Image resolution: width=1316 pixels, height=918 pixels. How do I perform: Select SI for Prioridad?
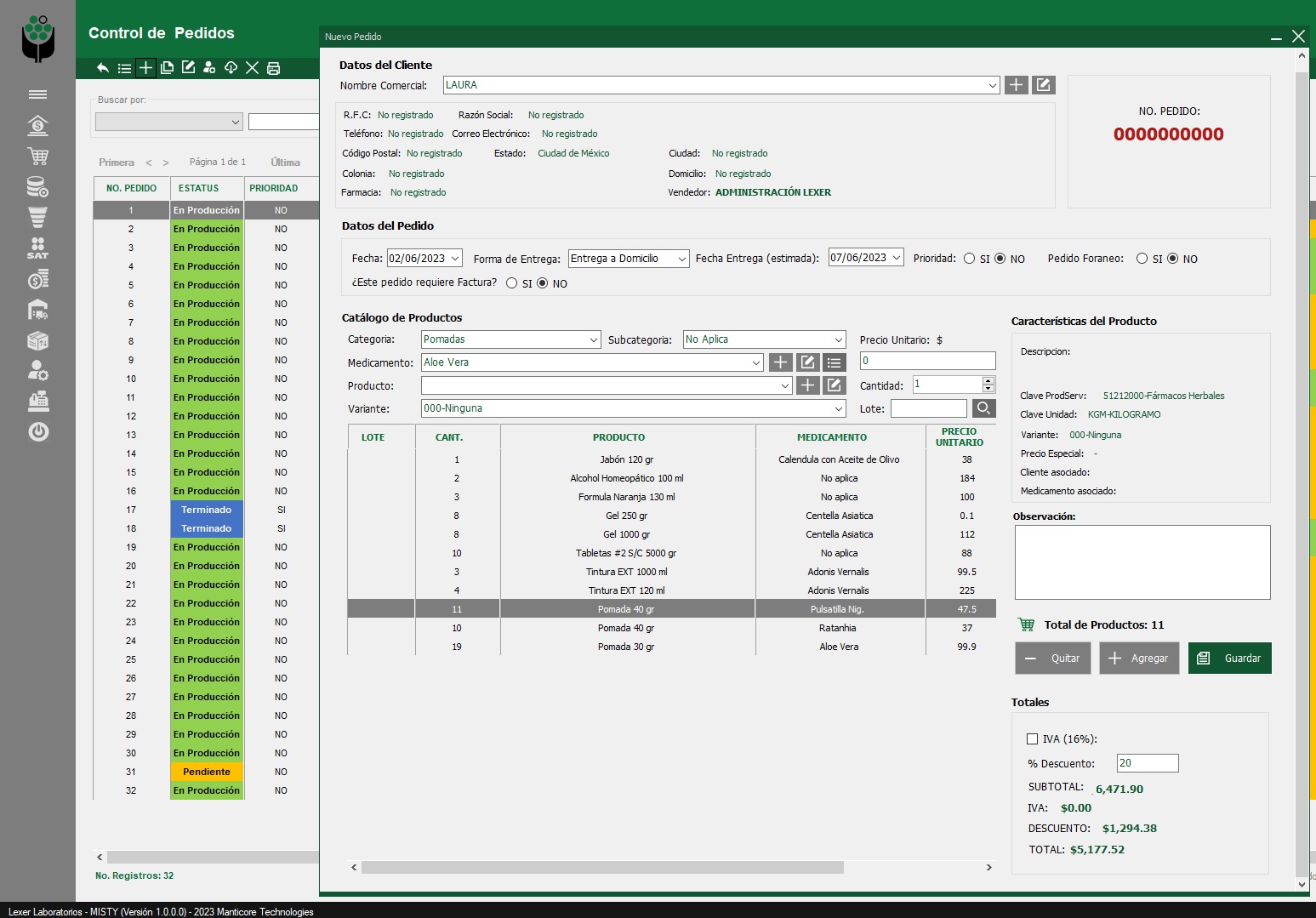tap(969, 259)
